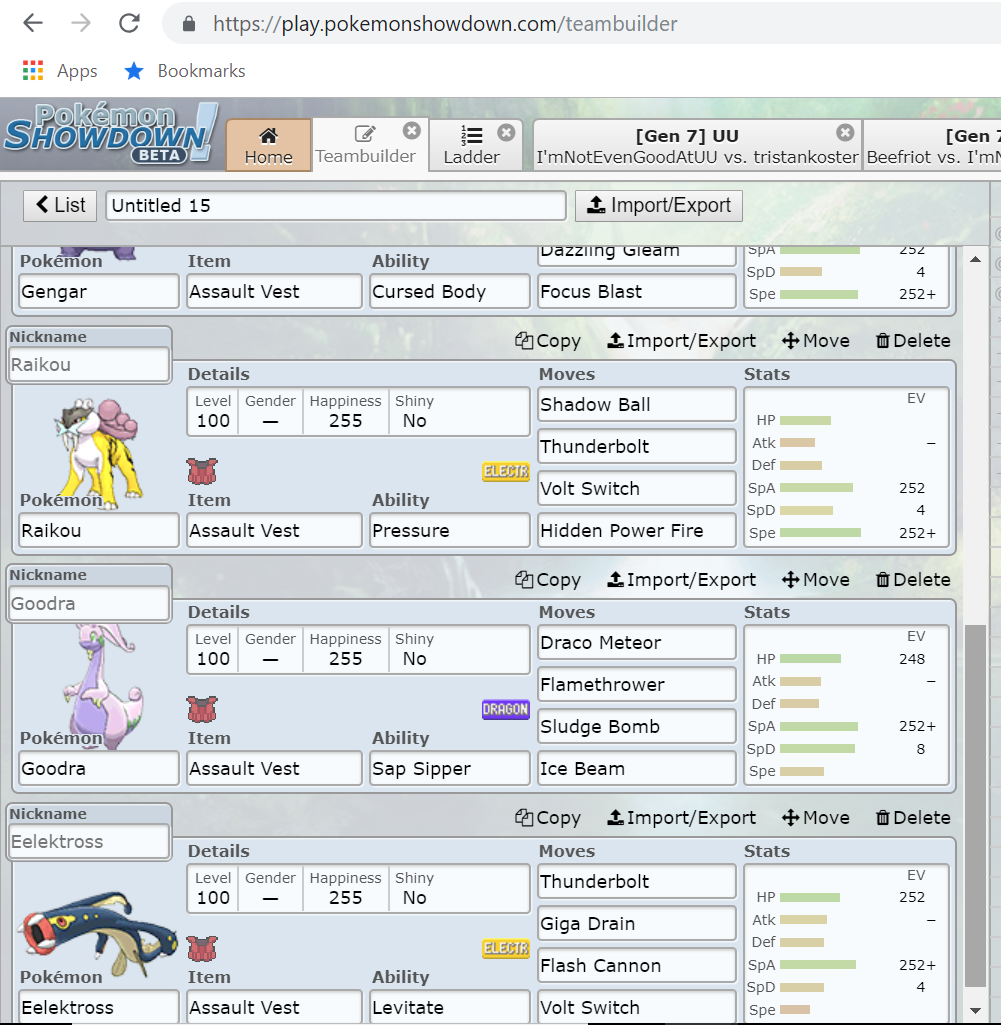1001x1025 pixels.
Task: Open Raikou's Stats EV panel
Action: coord(847,467)
